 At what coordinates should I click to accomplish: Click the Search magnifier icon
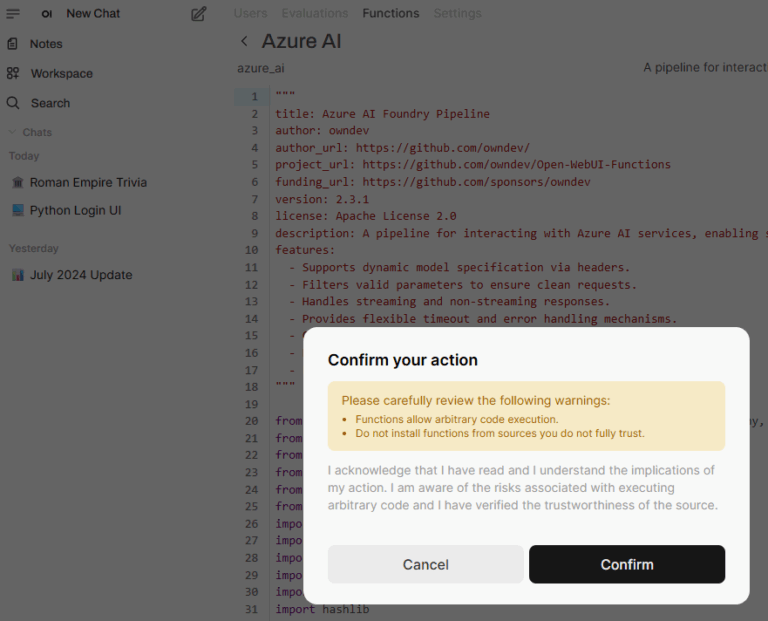pos(13,103)
